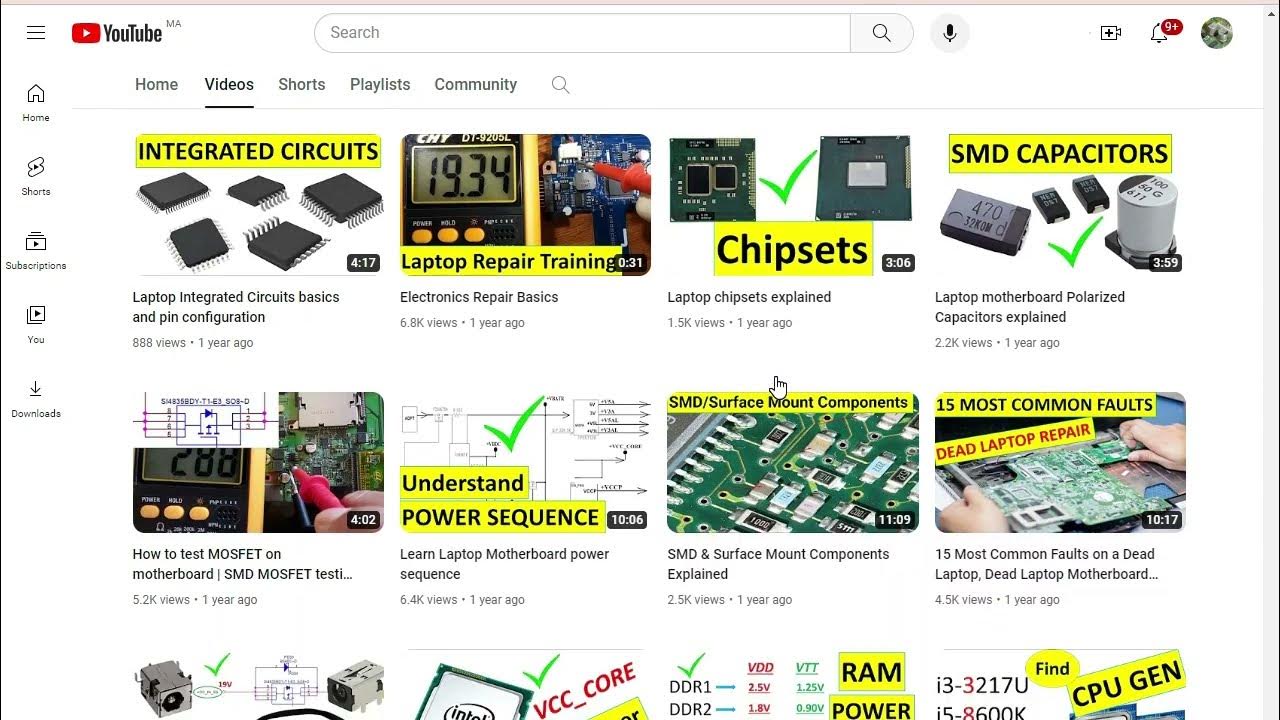Click '4.5K views • 1 year ago' text
1280x720 pixels.
(x=997, y=600)
